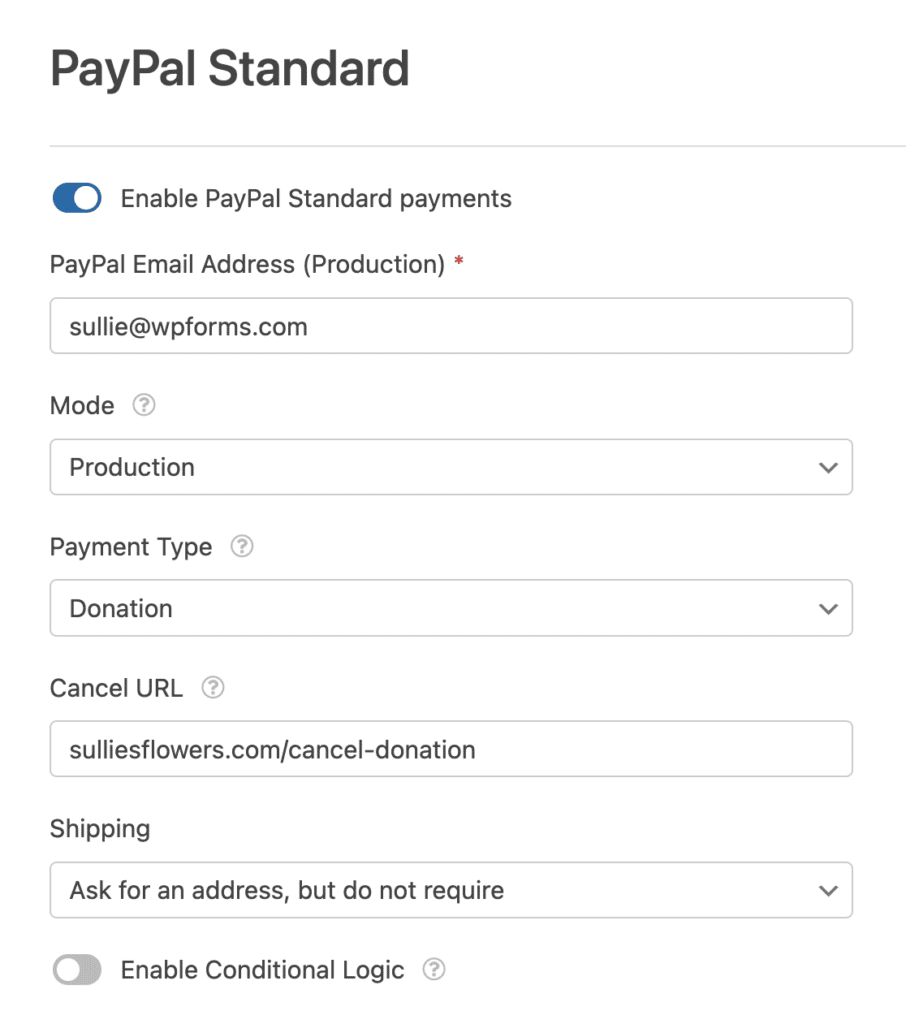Click the Enable Conditional Logic help icon
Image resolution: width=906 pixels, height=1024 pixels.
434,970
